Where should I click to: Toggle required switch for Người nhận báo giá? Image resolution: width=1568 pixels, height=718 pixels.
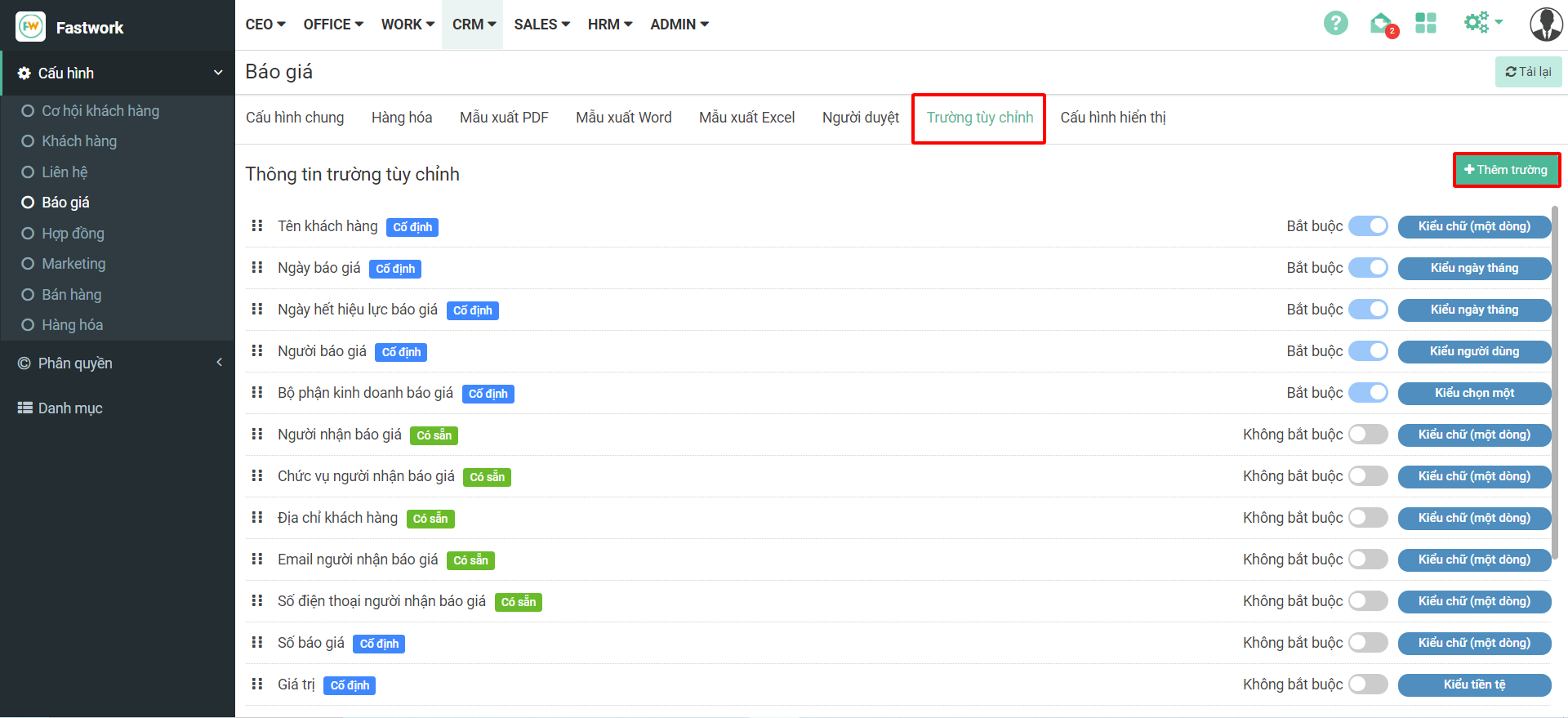[1368, 435]
